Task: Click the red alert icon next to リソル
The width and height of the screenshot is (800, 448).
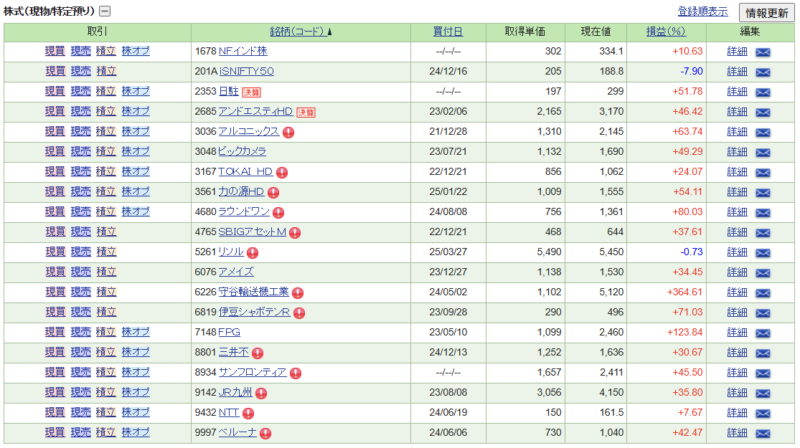Action: click(x=252, y=253)
